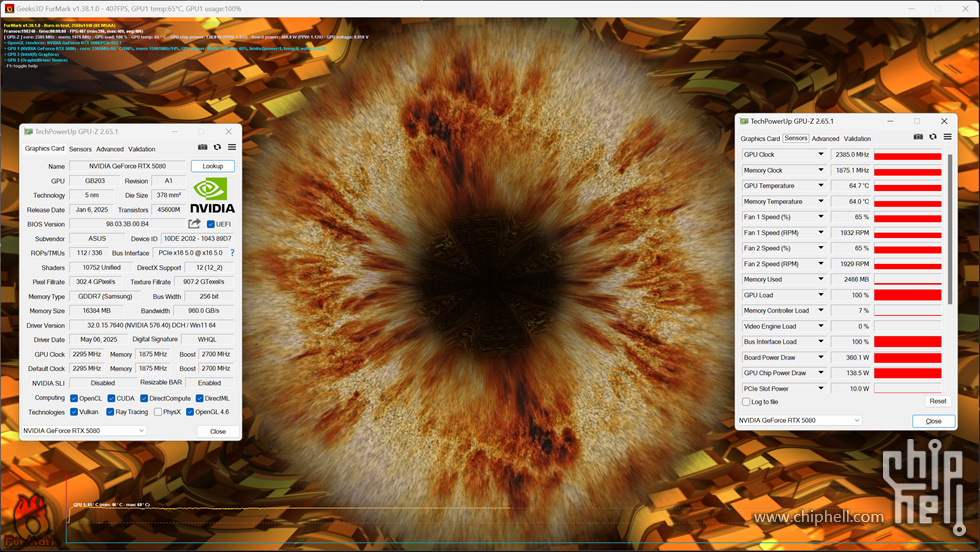
Task: Toggle Vulkan technology checkbox
Action: (x=74, y=412)
